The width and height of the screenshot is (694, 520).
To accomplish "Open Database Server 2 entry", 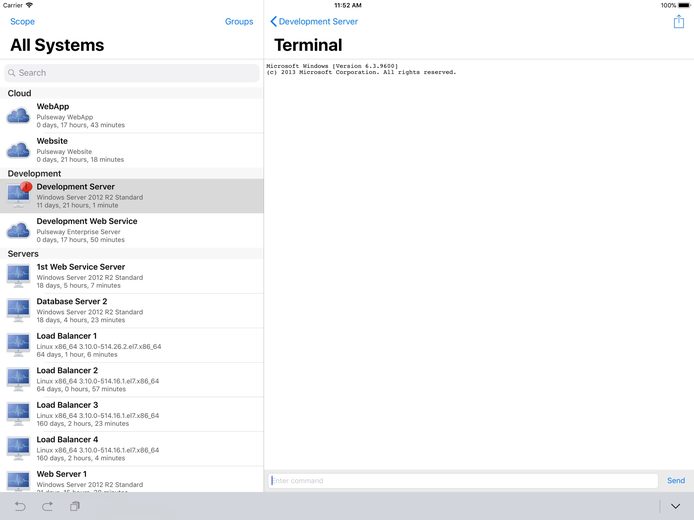I will [132, 311].
